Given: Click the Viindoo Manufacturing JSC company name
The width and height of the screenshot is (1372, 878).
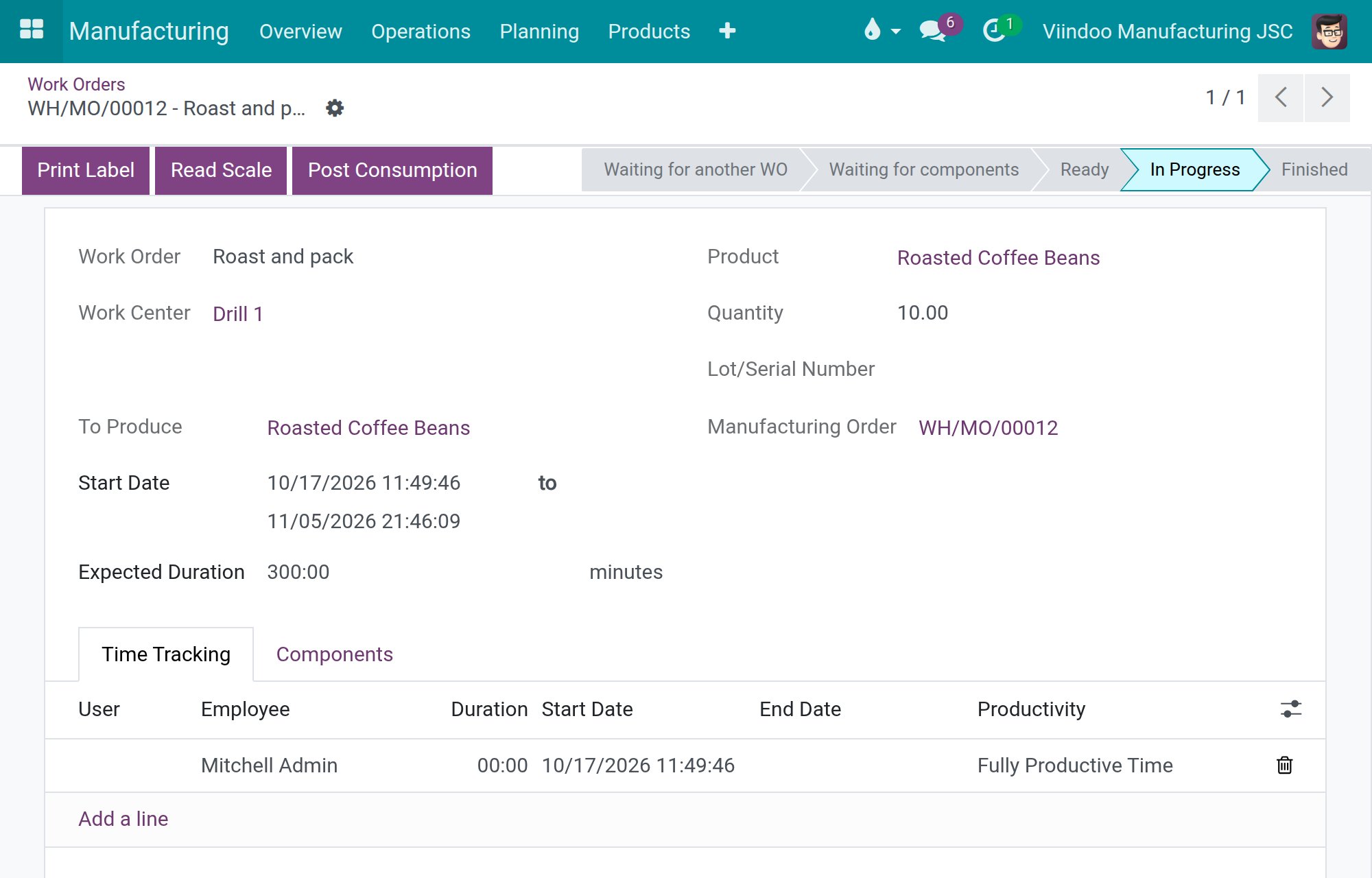Looking at the screenshot, I should click(x=1168, y=32).
